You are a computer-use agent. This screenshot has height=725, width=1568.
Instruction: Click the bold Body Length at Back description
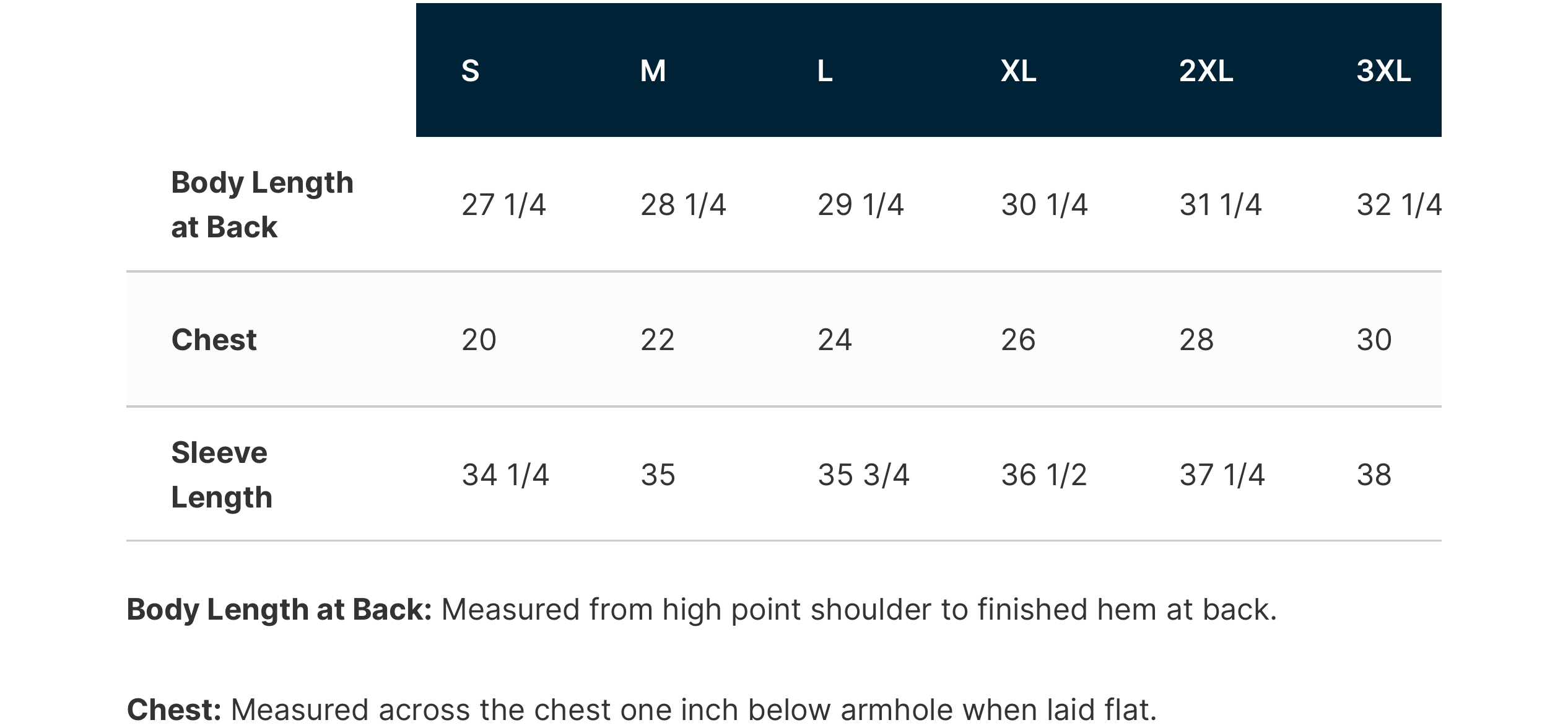coord(279,609)
